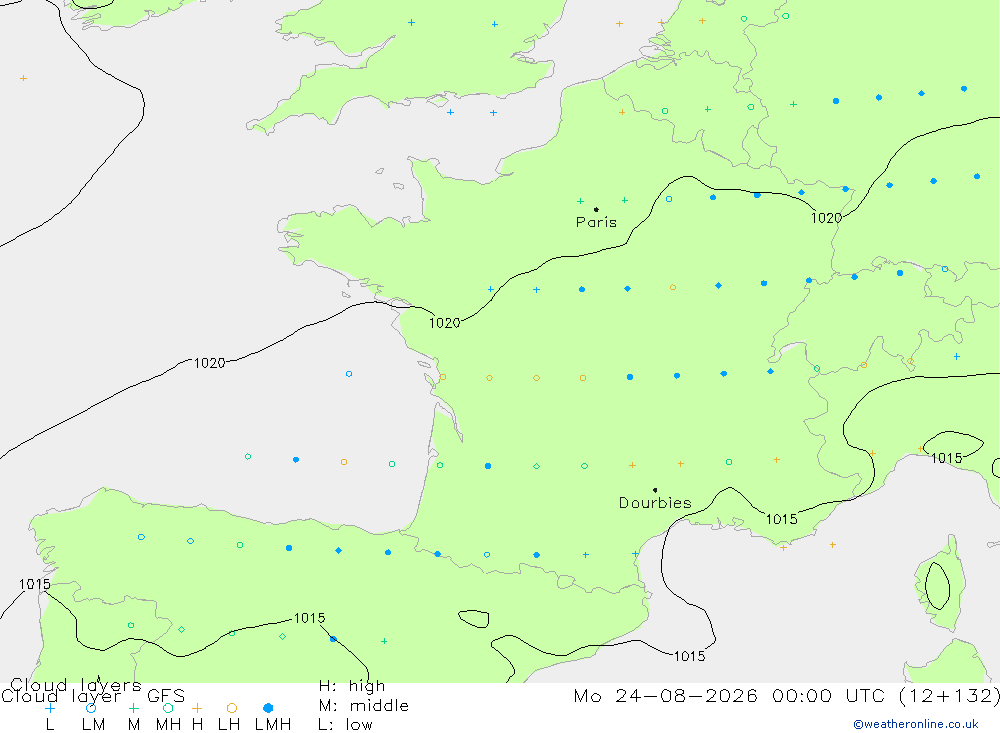Click the orange plus legend symbol for high cloud

(x=197, y=708)
